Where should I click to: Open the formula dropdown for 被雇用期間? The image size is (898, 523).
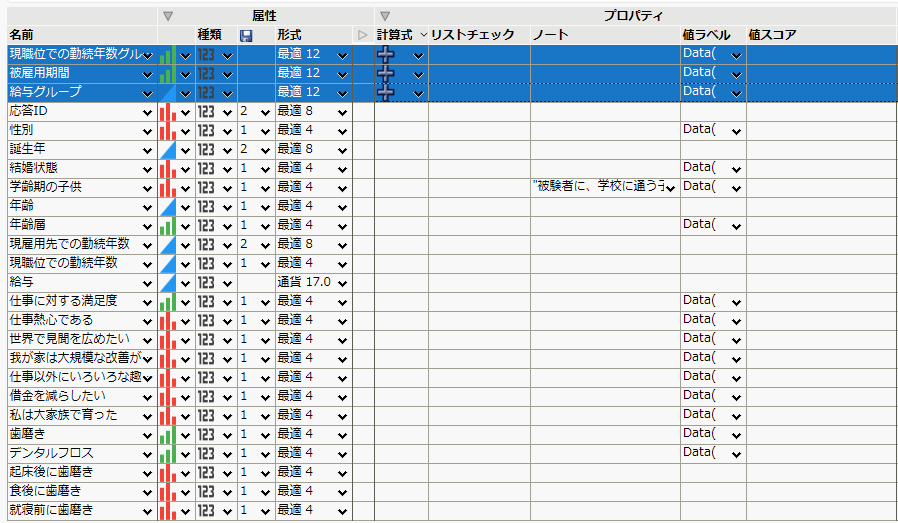418,74
